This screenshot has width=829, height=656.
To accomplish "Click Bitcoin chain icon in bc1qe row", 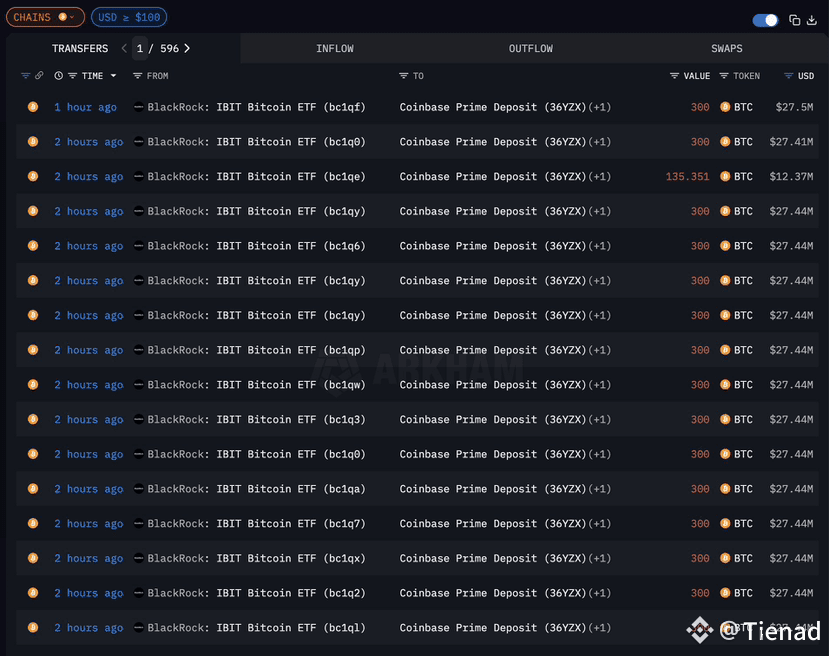I will pos(33,176).
